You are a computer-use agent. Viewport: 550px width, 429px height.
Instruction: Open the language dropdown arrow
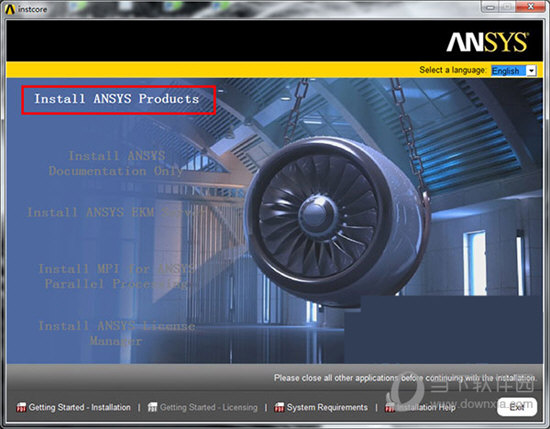coord(531,71)
